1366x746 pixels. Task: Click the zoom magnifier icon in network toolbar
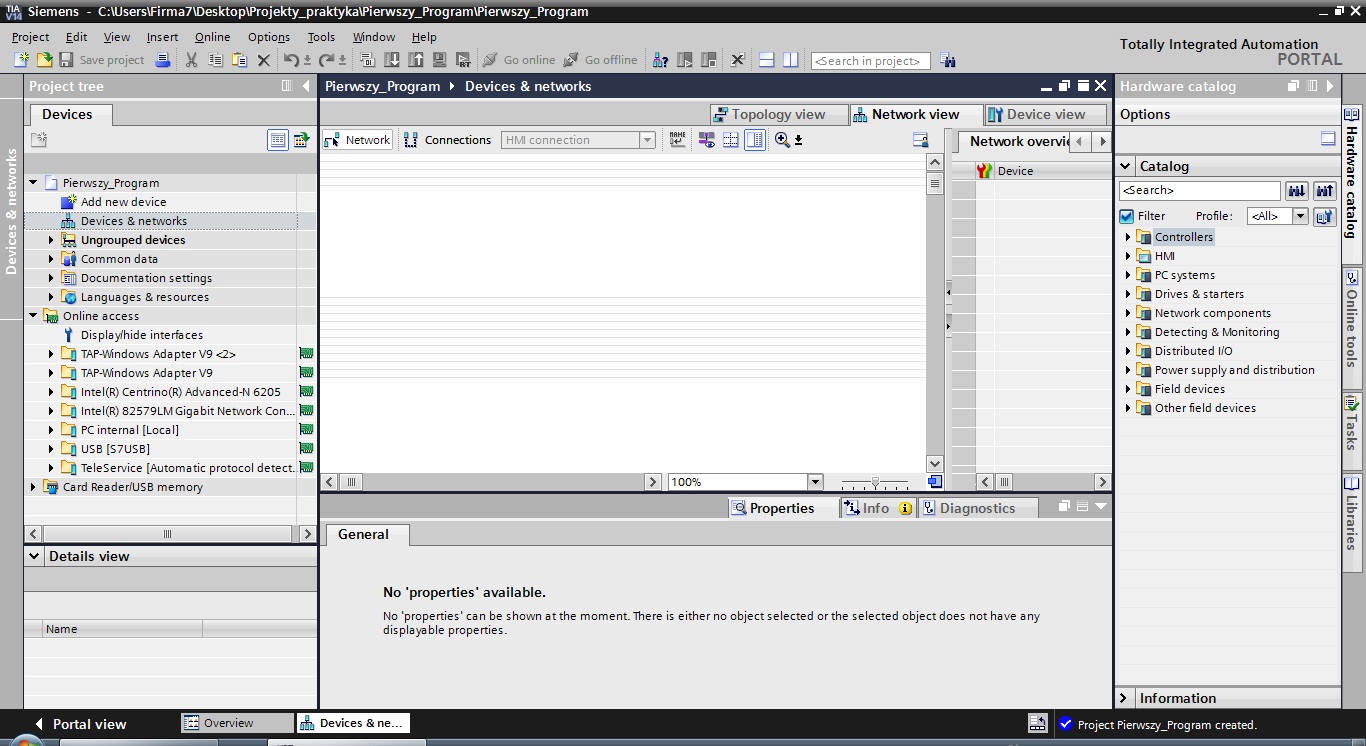[x=782, y=140]
